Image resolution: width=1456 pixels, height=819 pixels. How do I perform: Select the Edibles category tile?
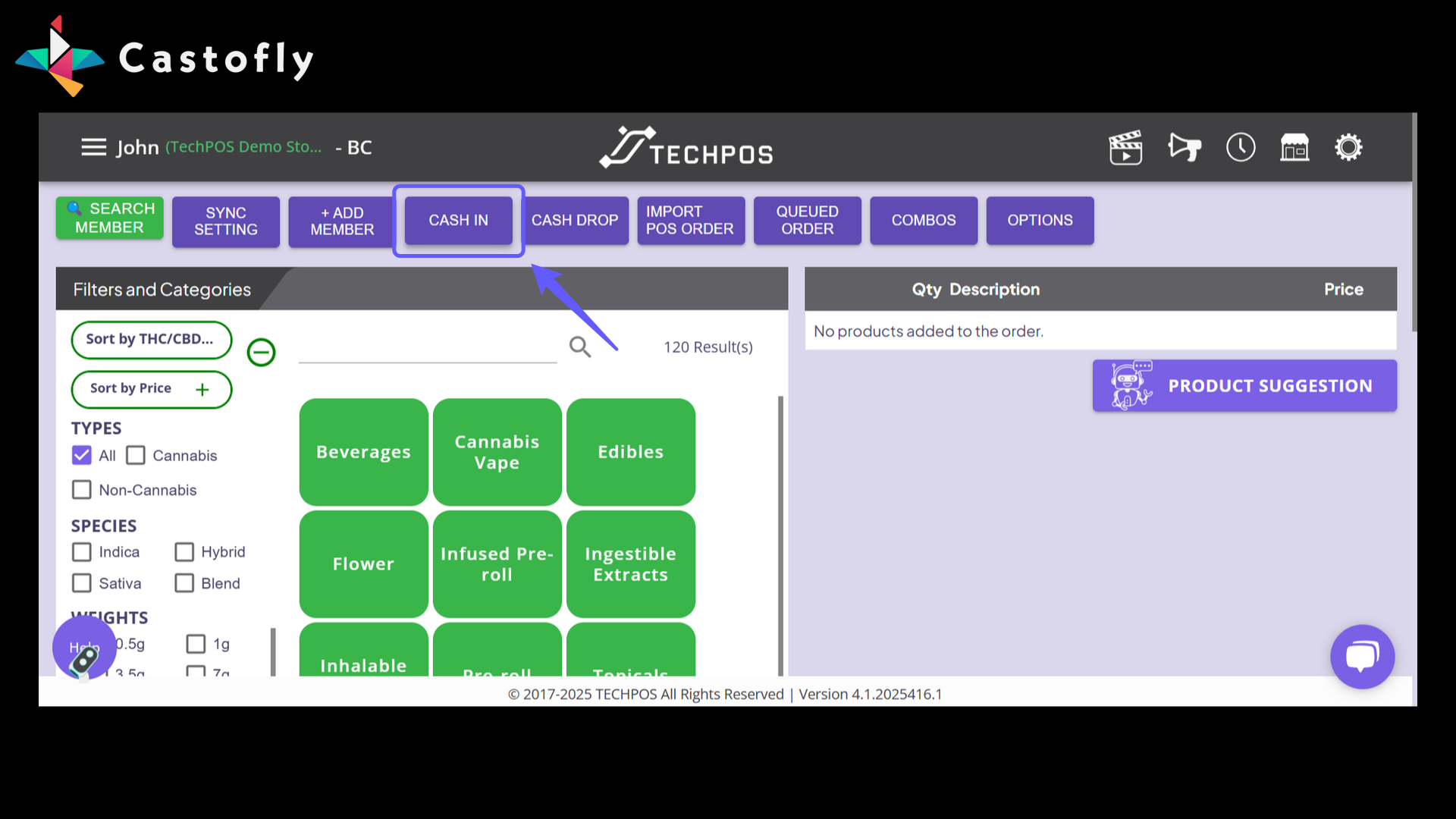631,452
